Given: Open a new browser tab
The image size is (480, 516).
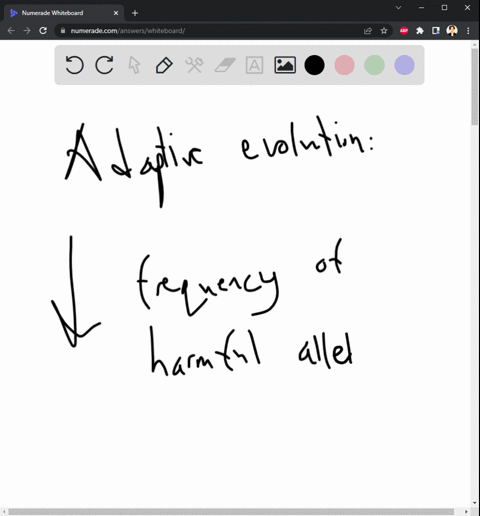Looking at the screenshot, I should coord(135,13).
